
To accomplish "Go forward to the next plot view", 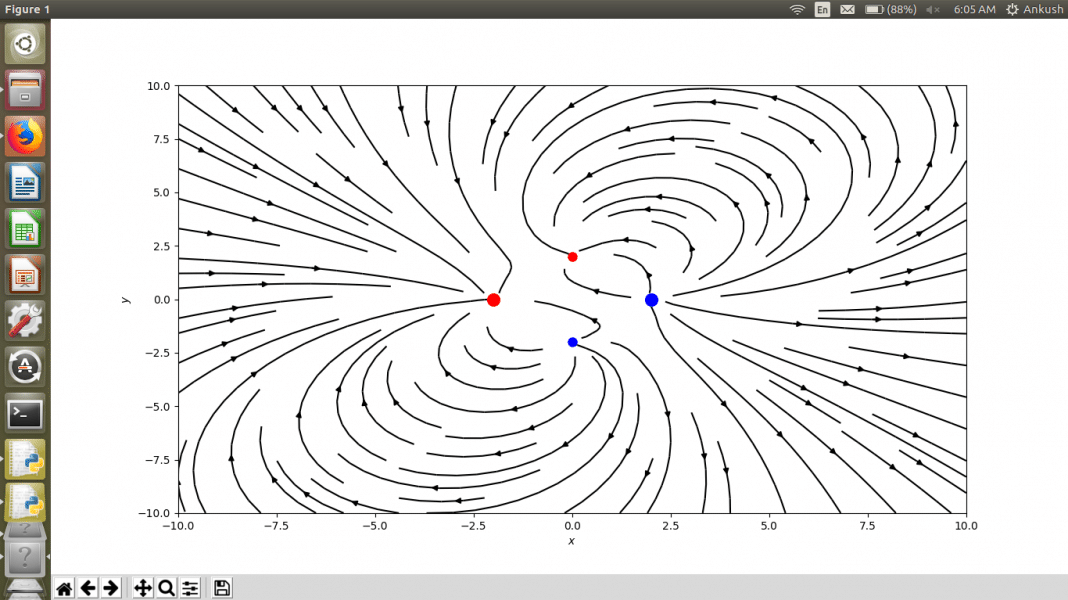I will 111,588.
